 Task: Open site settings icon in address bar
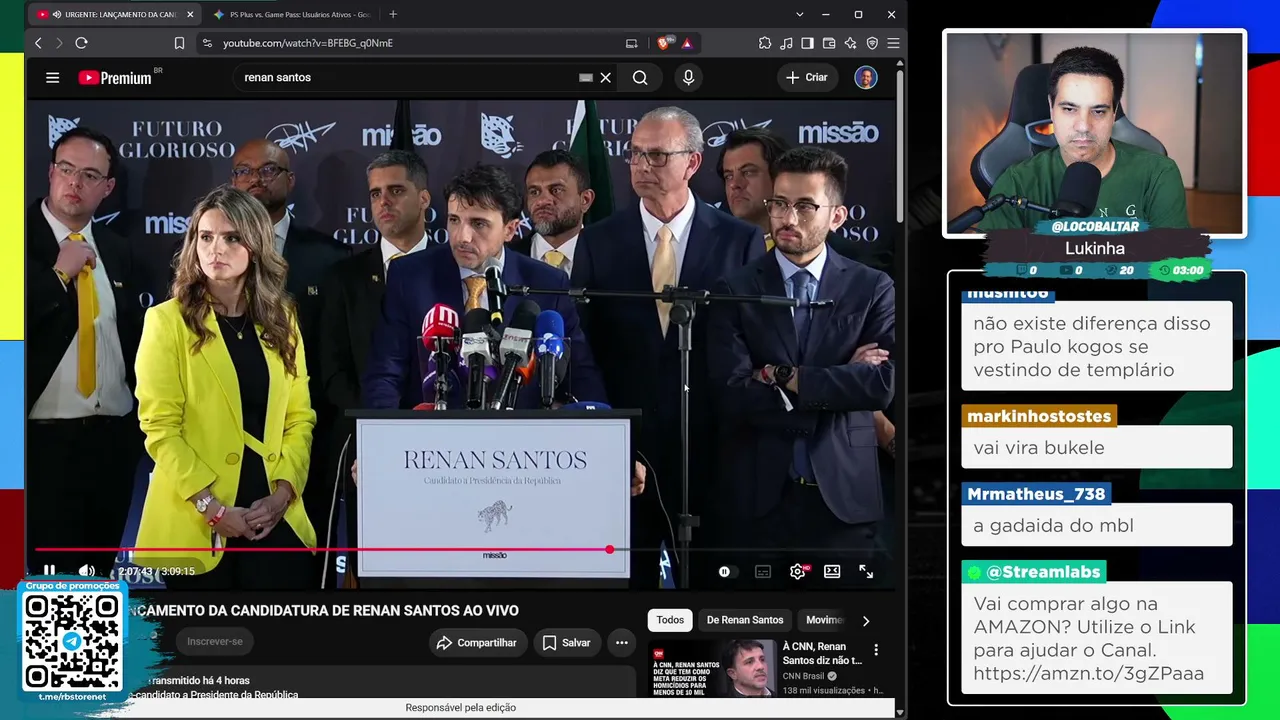click(x=206, y=43)
